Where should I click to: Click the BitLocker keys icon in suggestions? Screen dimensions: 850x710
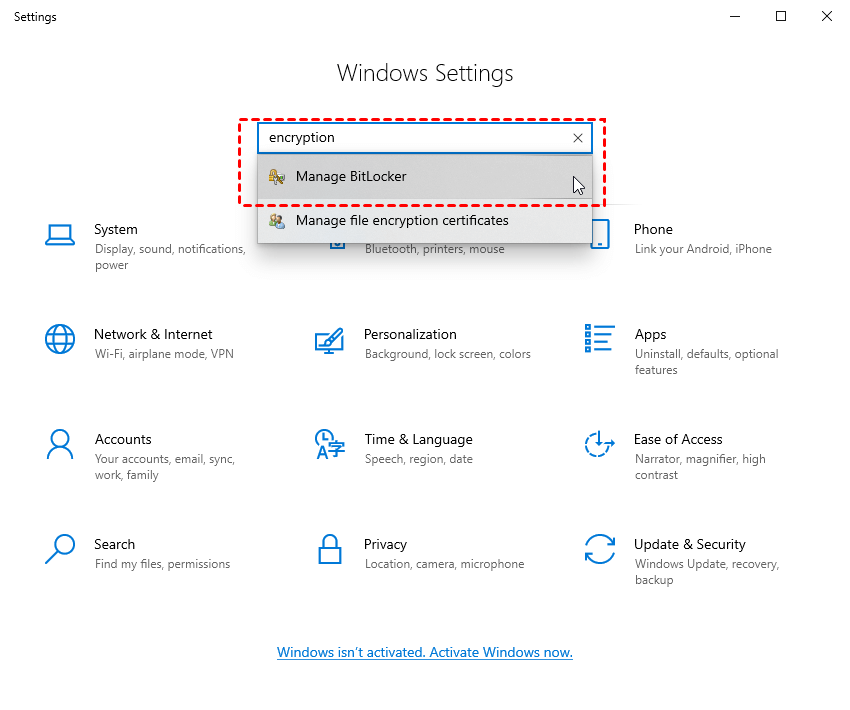pyautogui.click(x=277, y=177)
